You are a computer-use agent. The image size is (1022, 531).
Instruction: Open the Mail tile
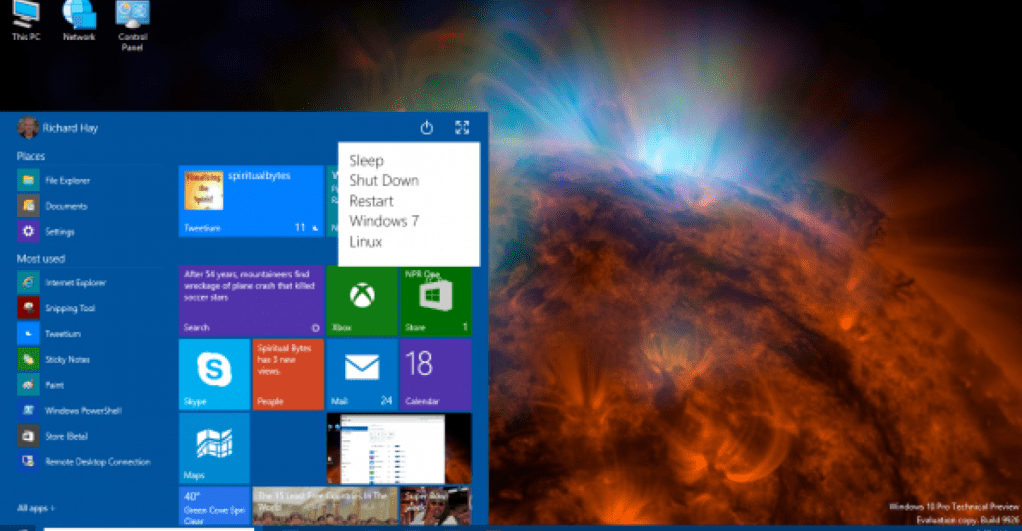coord(362,374)
